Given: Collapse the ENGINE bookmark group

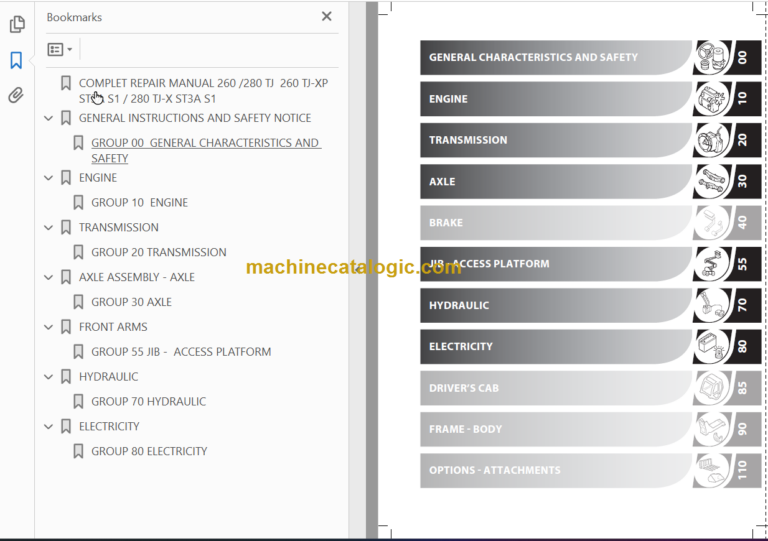Looking at the screenshot, I should click(x=48, y=178).
